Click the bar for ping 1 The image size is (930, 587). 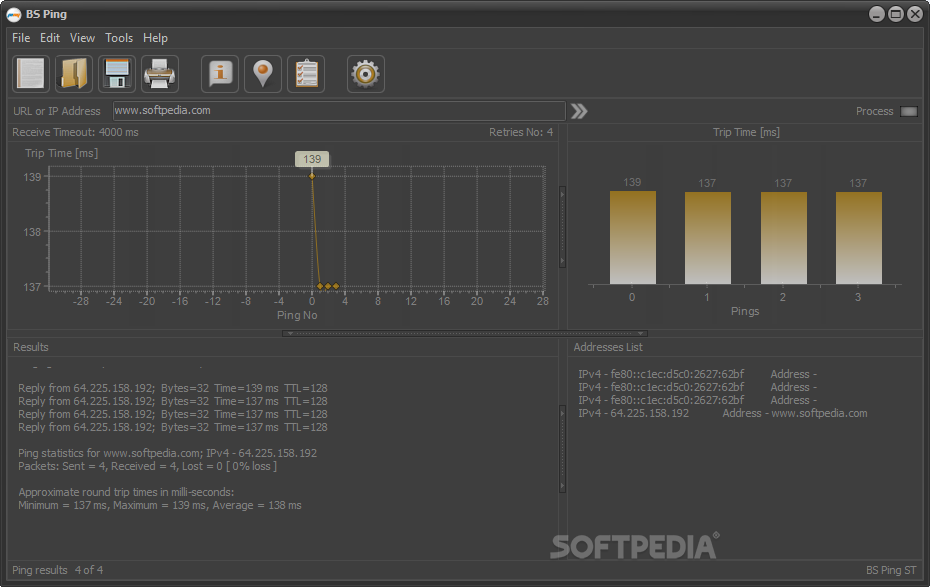tap(708, 238)
